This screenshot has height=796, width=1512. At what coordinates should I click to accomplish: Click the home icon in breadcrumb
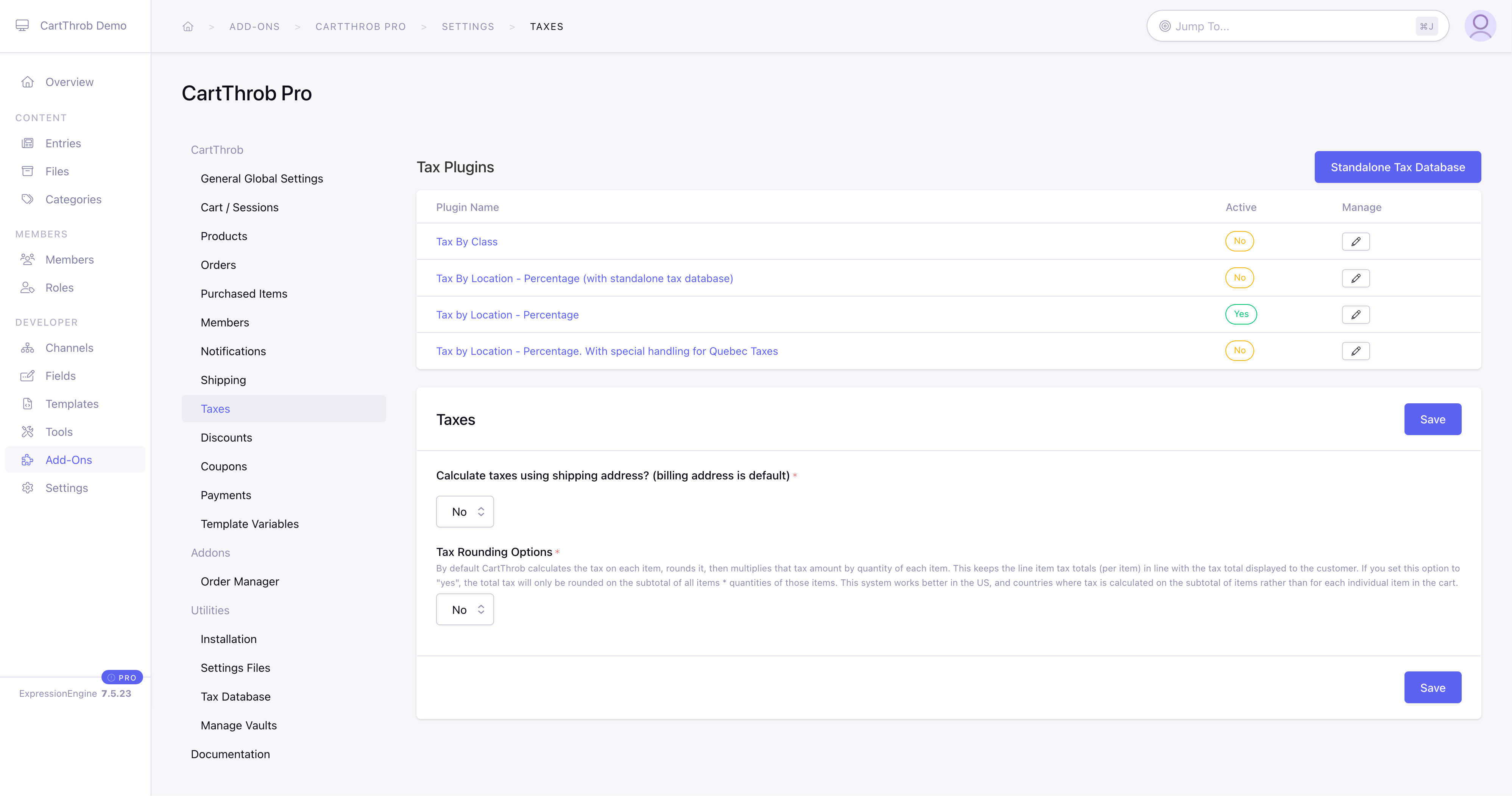(x=188, y=27)
